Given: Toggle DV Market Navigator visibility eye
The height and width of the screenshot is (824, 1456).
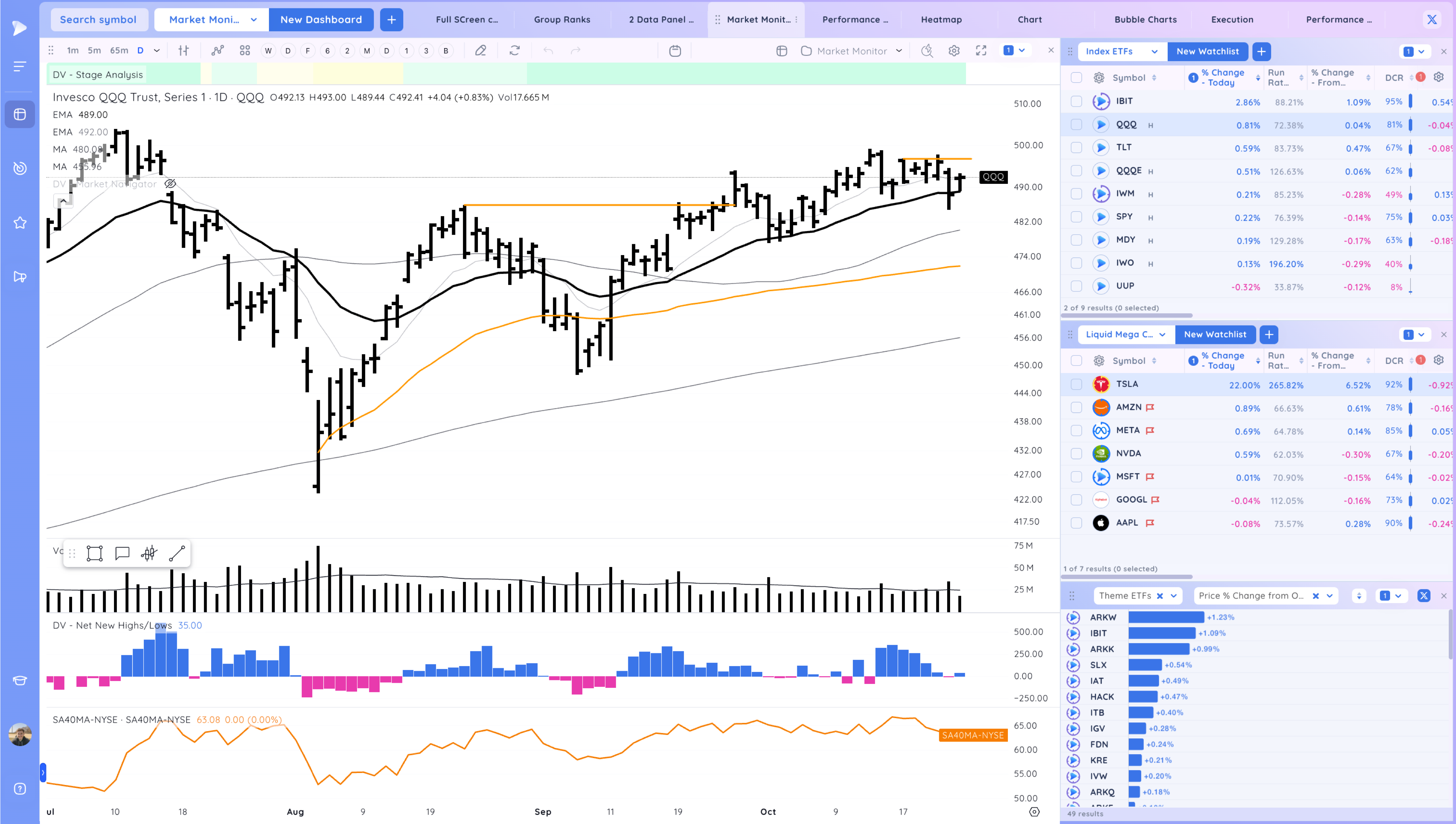Looking at the screenshot, I should pos(170,184).
